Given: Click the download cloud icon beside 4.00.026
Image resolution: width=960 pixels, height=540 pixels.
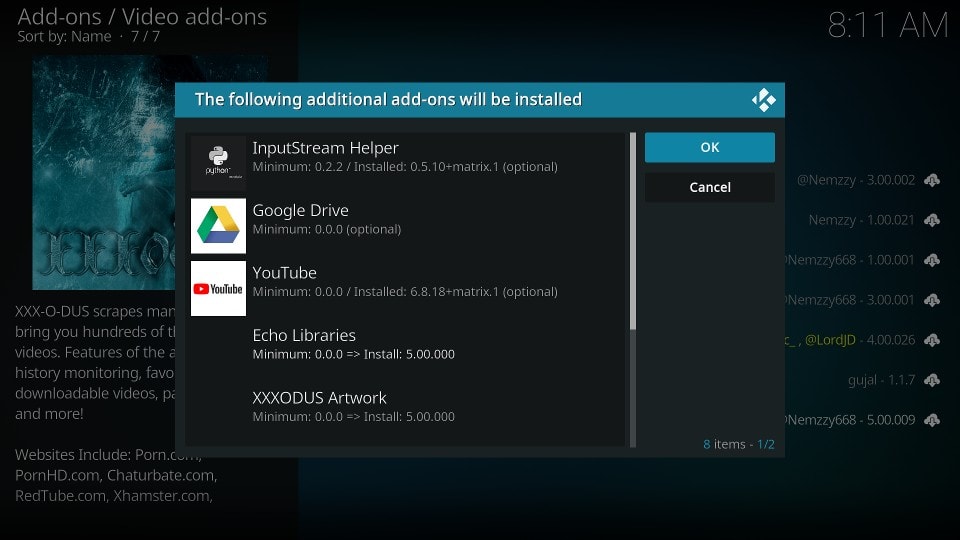Looking at the screenshot, I should [x=932, y=340].
